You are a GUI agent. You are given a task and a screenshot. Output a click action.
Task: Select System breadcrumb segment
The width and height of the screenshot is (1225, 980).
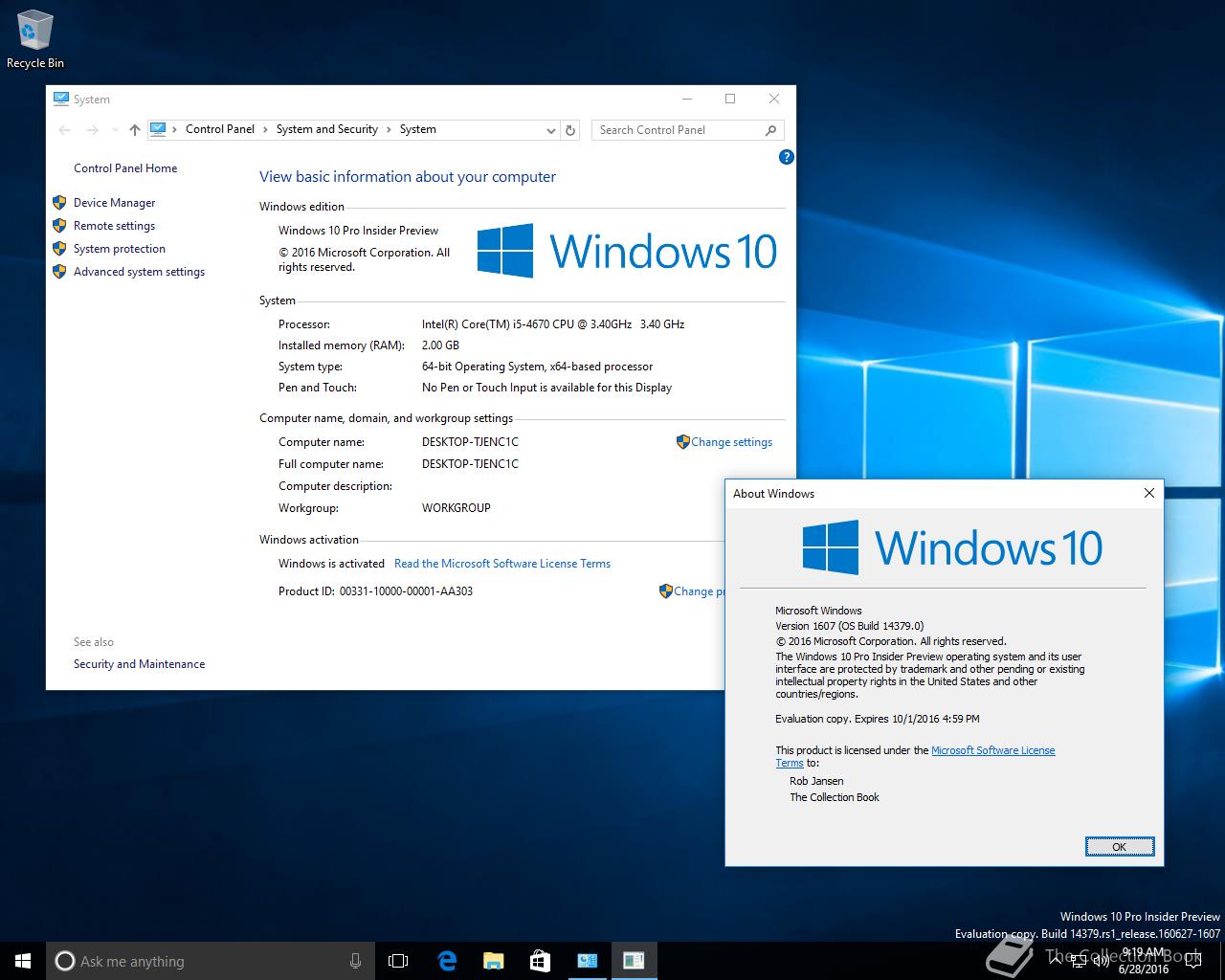[x=418, y=129]
